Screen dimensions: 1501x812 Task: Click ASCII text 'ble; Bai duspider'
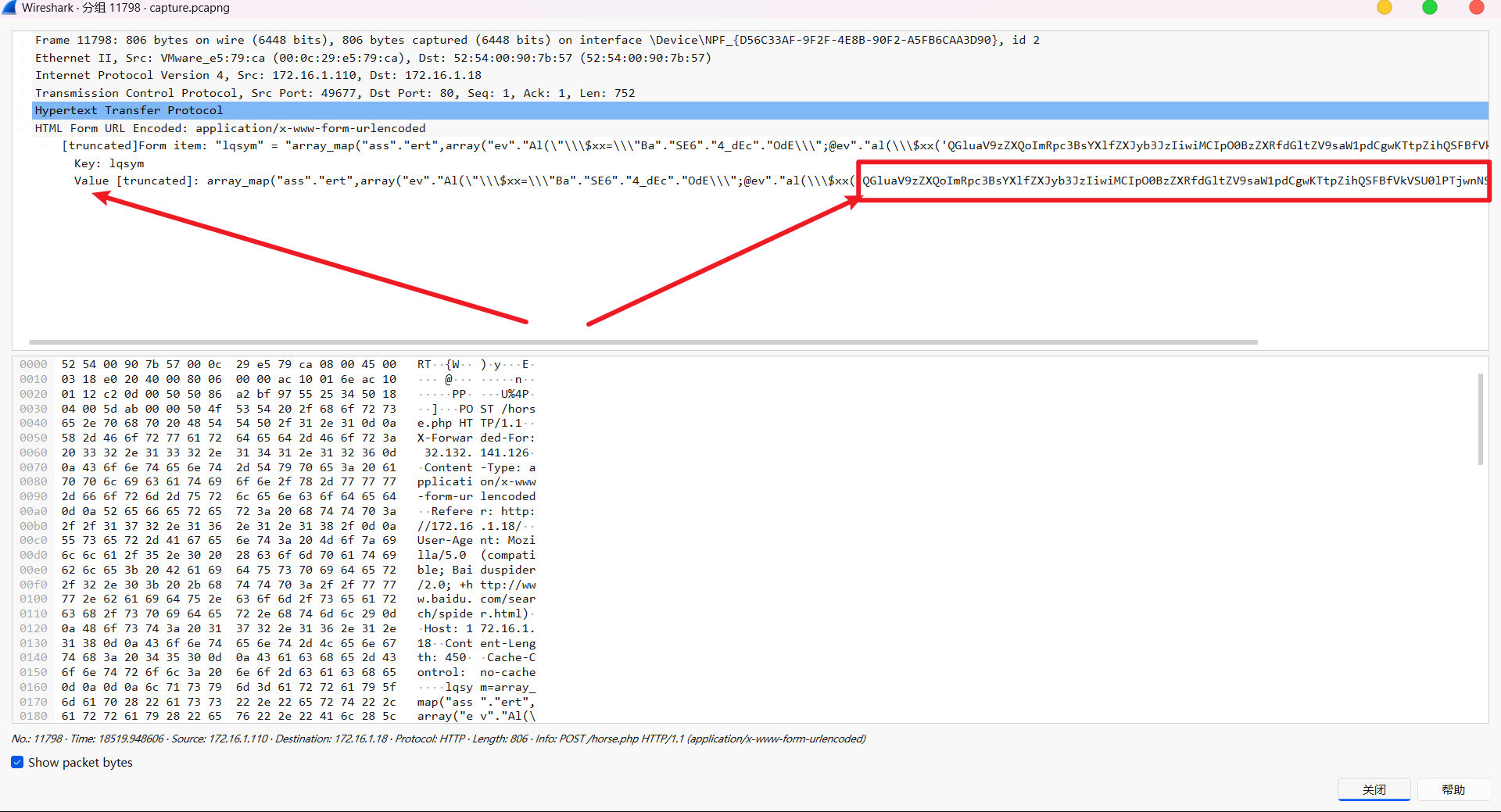(x=476, y=570)
